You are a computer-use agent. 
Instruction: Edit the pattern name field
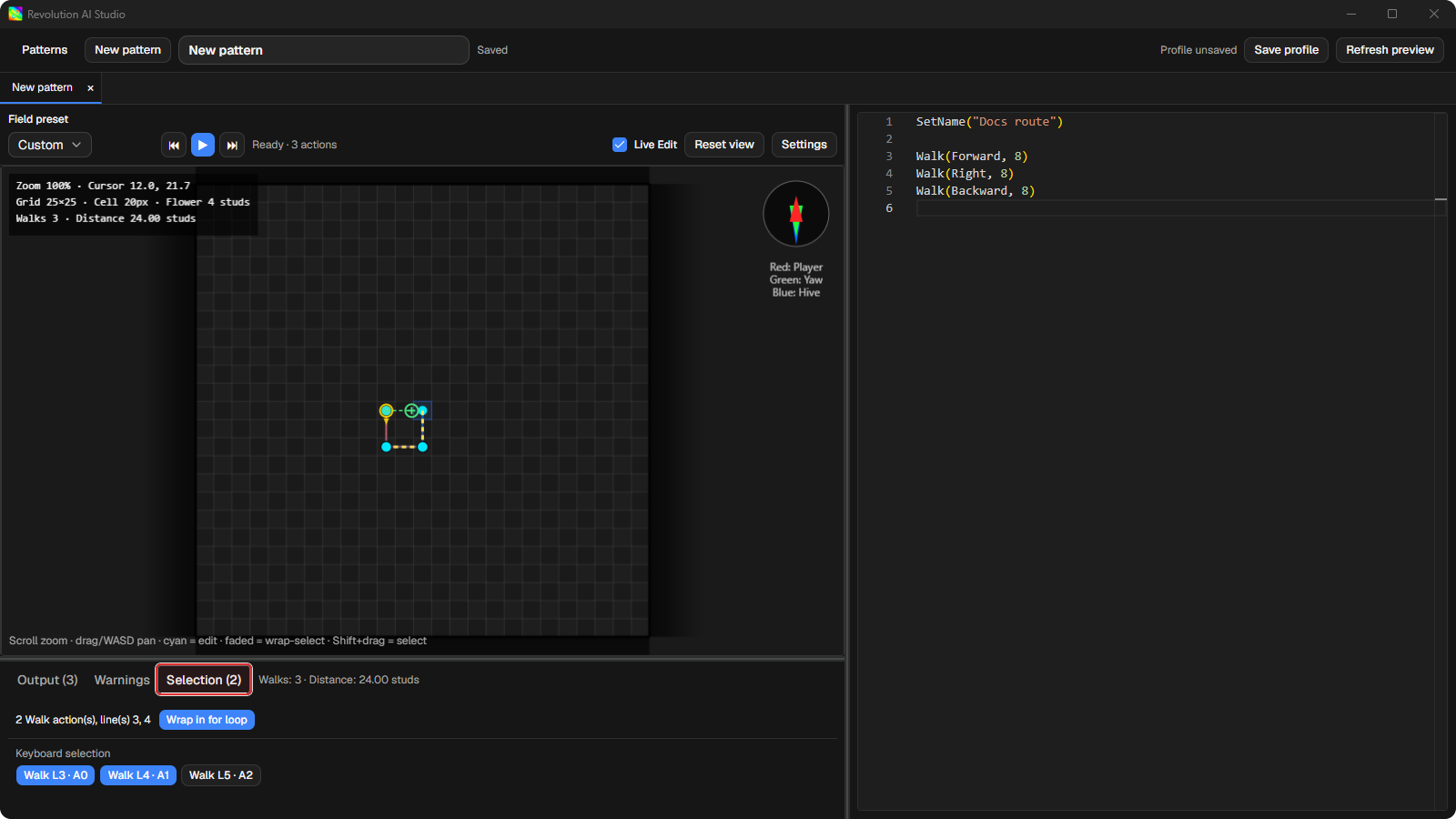(x=324, y=50)
